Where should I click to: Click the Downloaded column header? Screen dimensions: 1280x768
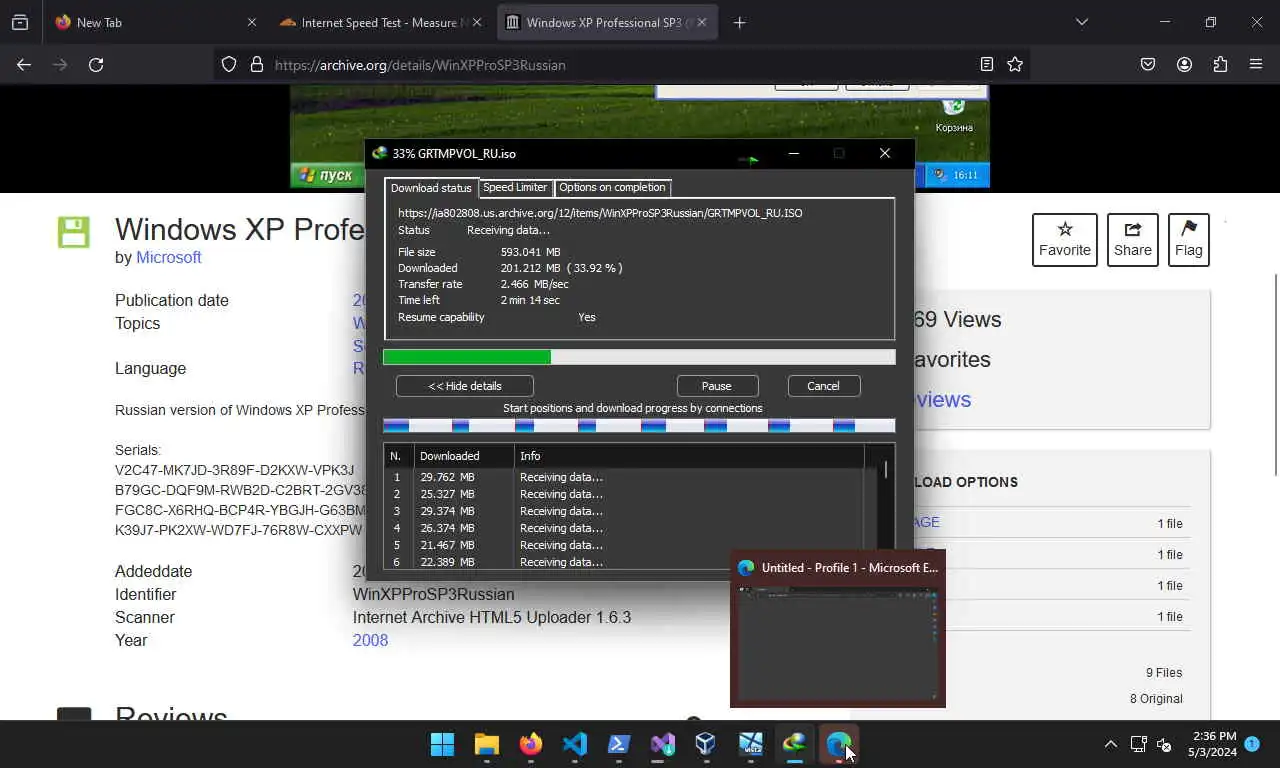[464, 456]
